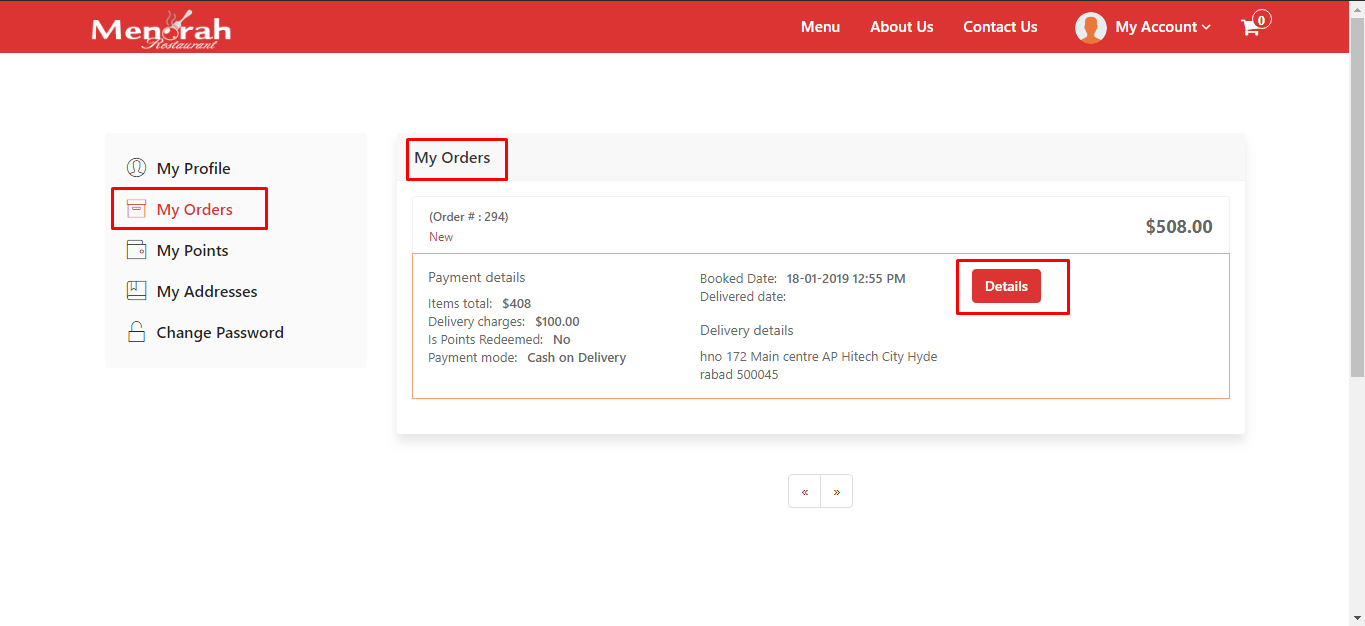1365x626 pixels.
Task: Click the user avatar picture
Action: pyautogui.click(x=1090, y=28)
